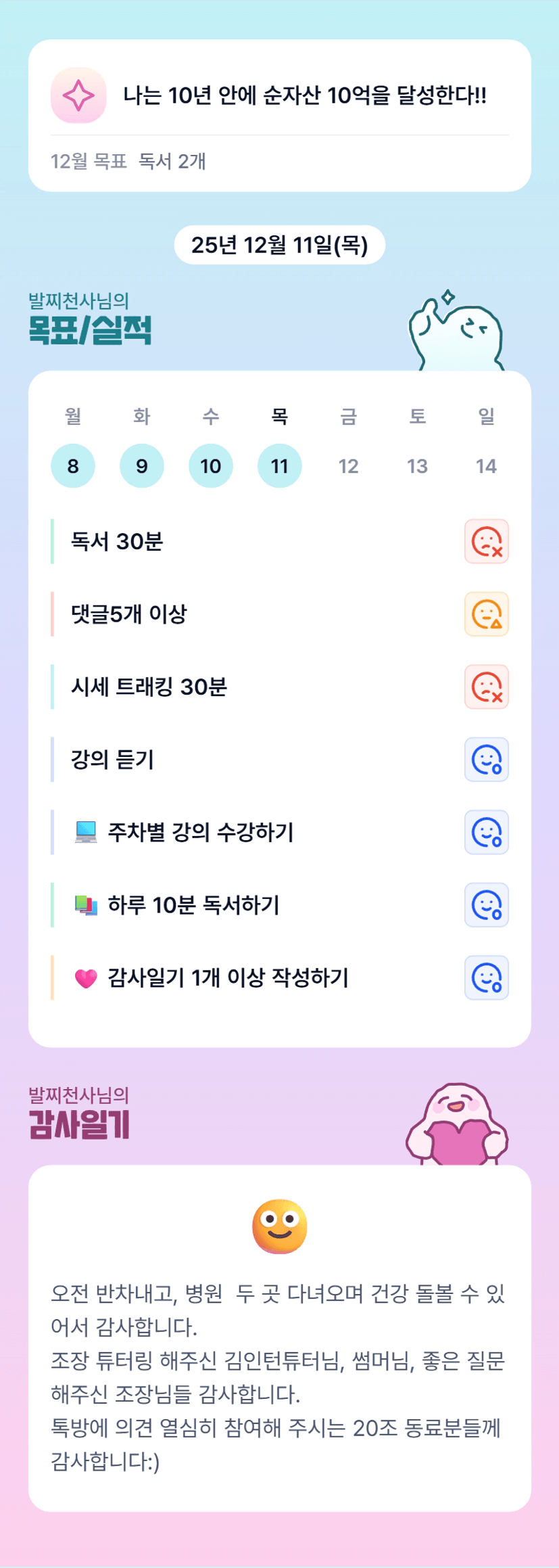Click the 12월 목표 독서 2개 text
This screenshot has width=559, height=1568.
pos(128,162)
